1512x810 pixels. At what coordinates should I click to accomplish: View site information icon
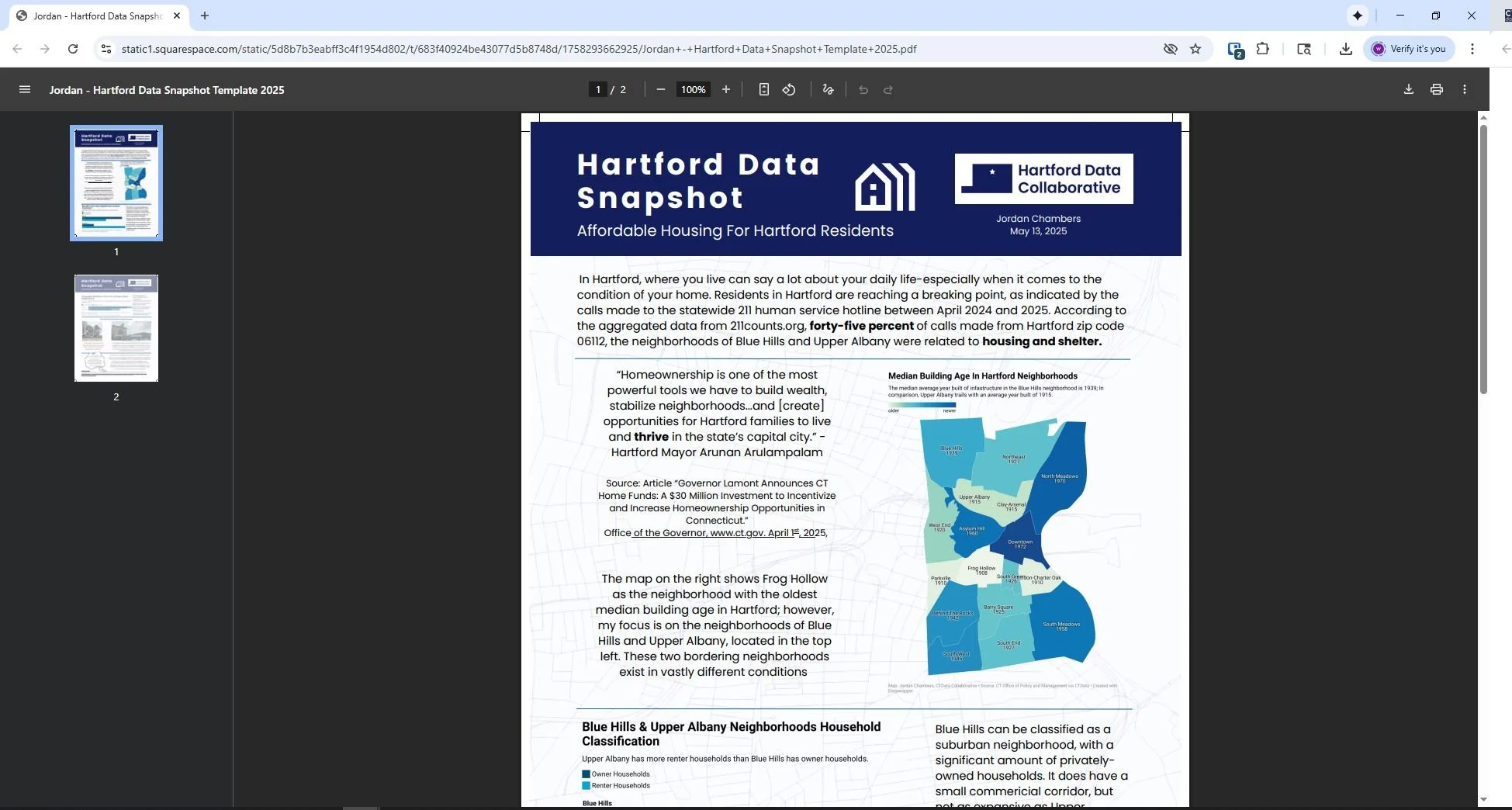click(106, 49)
